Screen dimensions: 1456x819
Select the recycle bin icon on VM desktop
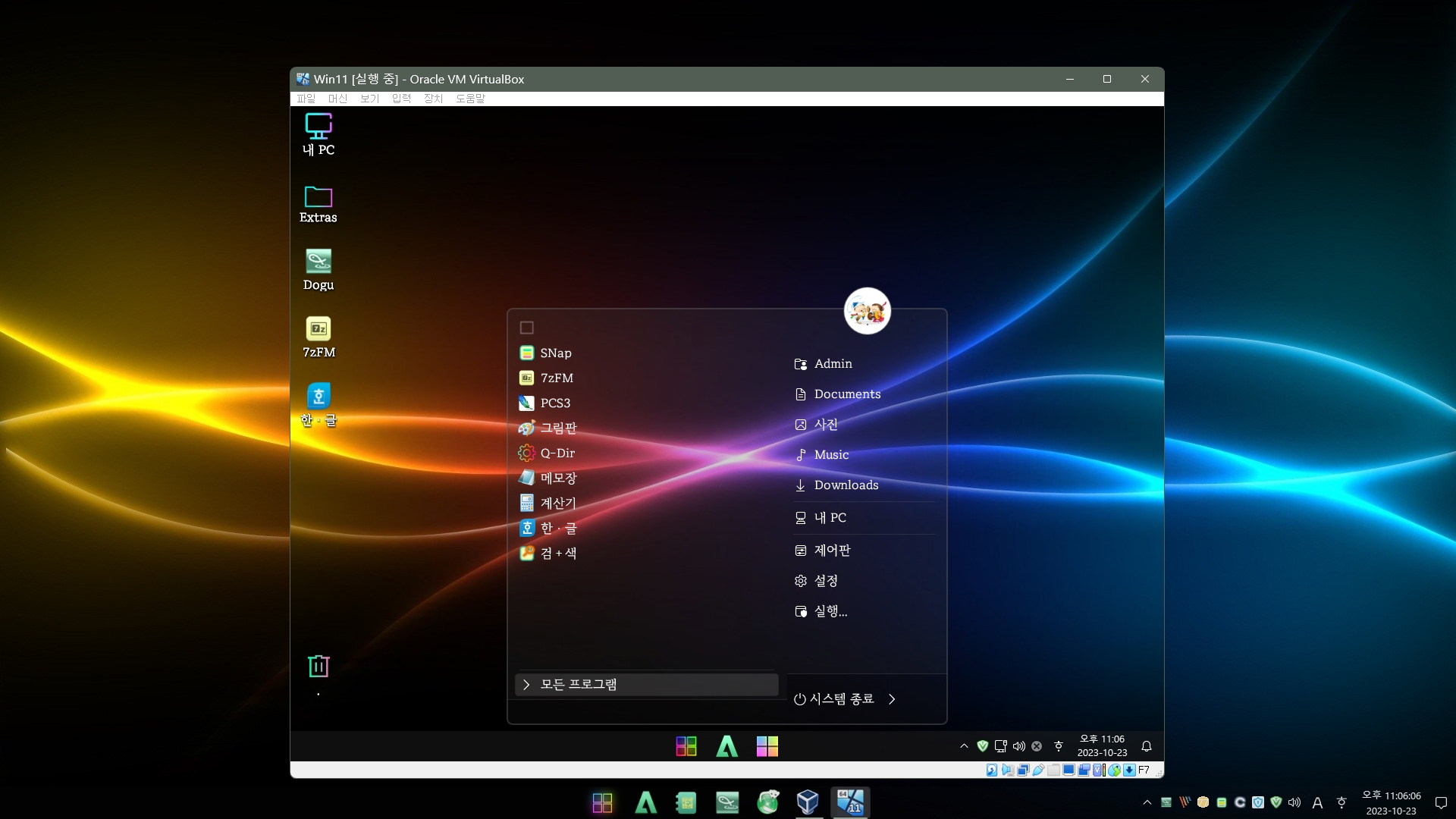coord(318,667)
